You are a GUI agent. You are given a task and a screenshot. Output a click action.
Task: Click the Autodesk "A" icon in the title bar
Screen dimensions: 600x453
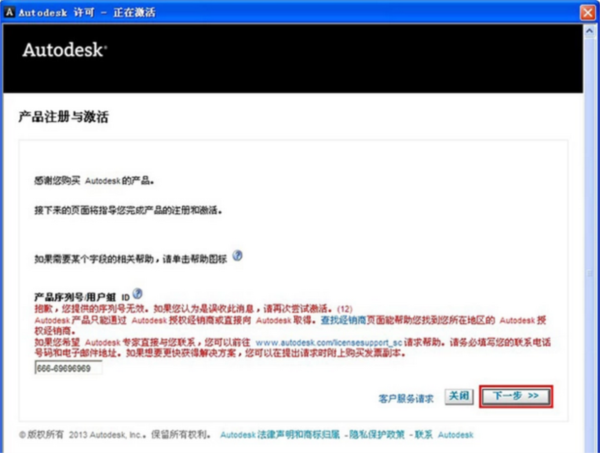point(9,12)
